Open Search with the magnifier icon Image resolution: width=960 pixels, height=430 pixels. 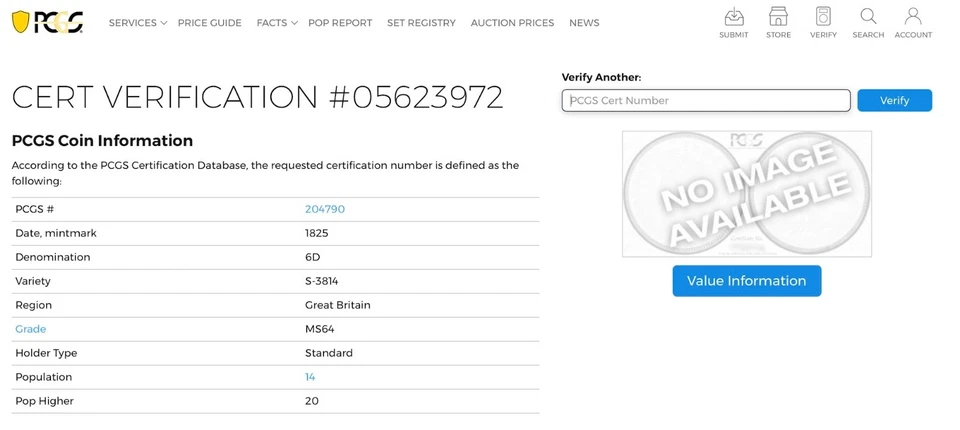pyautogui.click(x=868, y=22)
